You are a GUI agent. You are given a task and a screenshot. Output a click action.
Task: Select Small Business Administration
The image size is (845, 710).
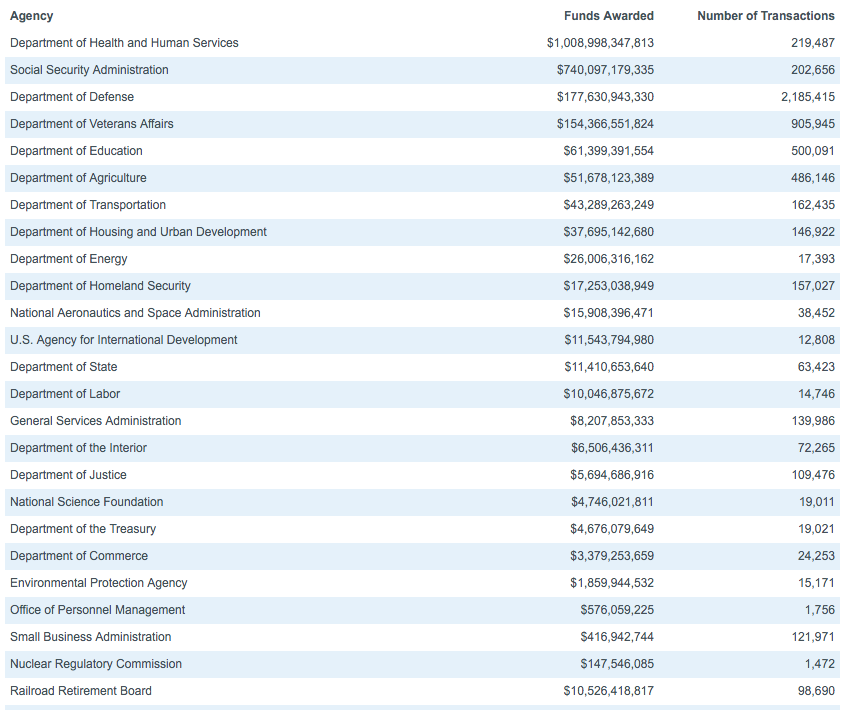point(91,636)
